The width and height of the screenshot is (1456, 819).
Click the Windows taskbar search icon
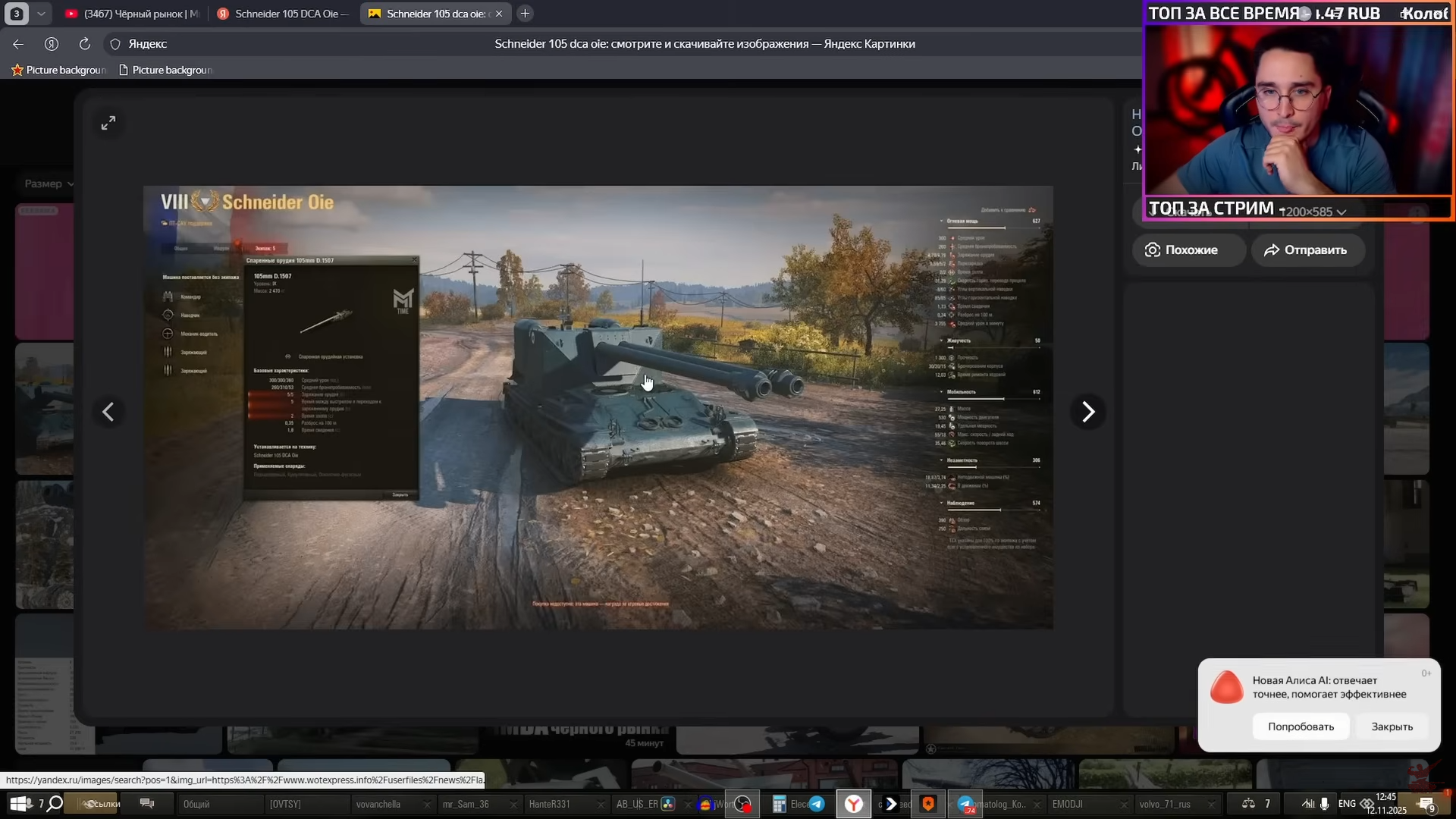pyautogui.click(x=55, y=804)
